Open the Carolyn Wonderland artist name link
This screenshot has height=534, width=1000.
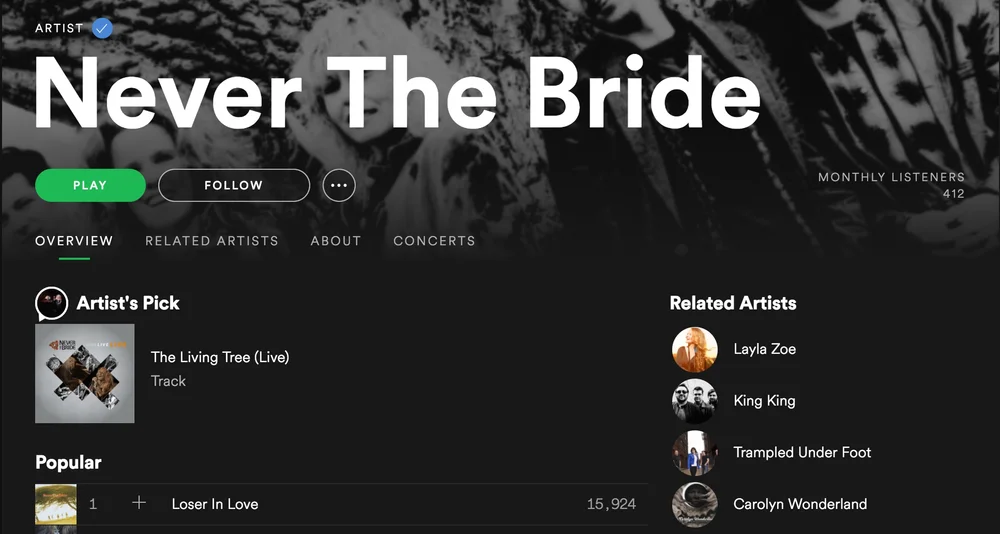[800, 504]
